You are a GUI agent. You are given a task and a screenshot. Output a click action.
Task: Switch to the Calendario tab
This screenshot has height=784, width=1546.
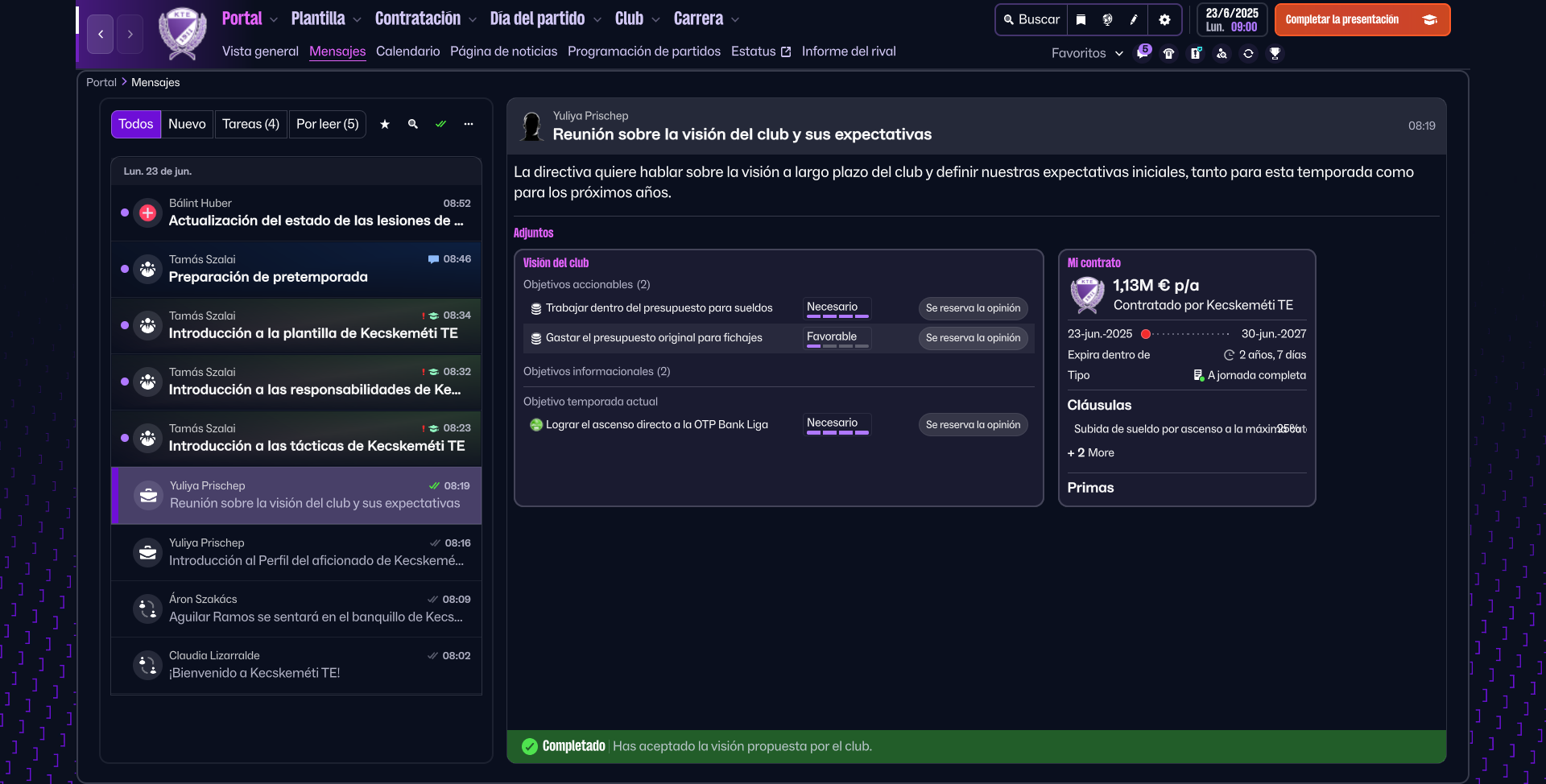click(x=407, y=52)
